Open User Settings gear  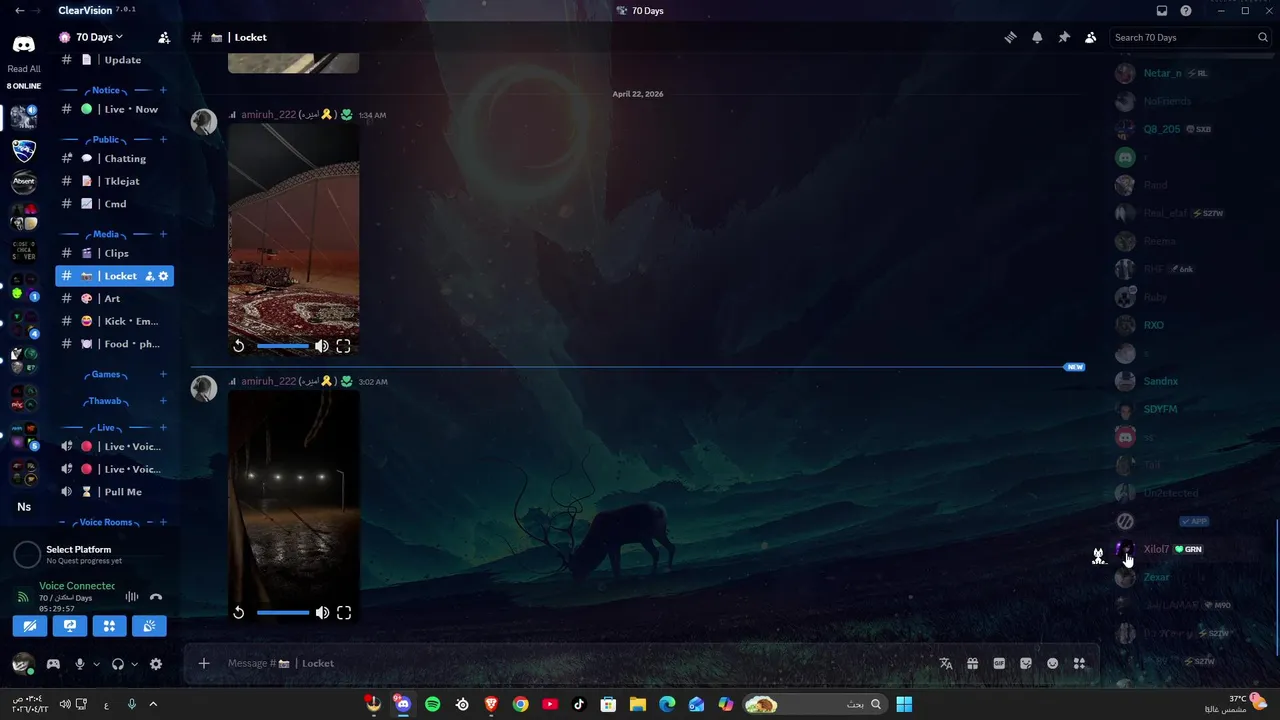click(x=156, y=664)
